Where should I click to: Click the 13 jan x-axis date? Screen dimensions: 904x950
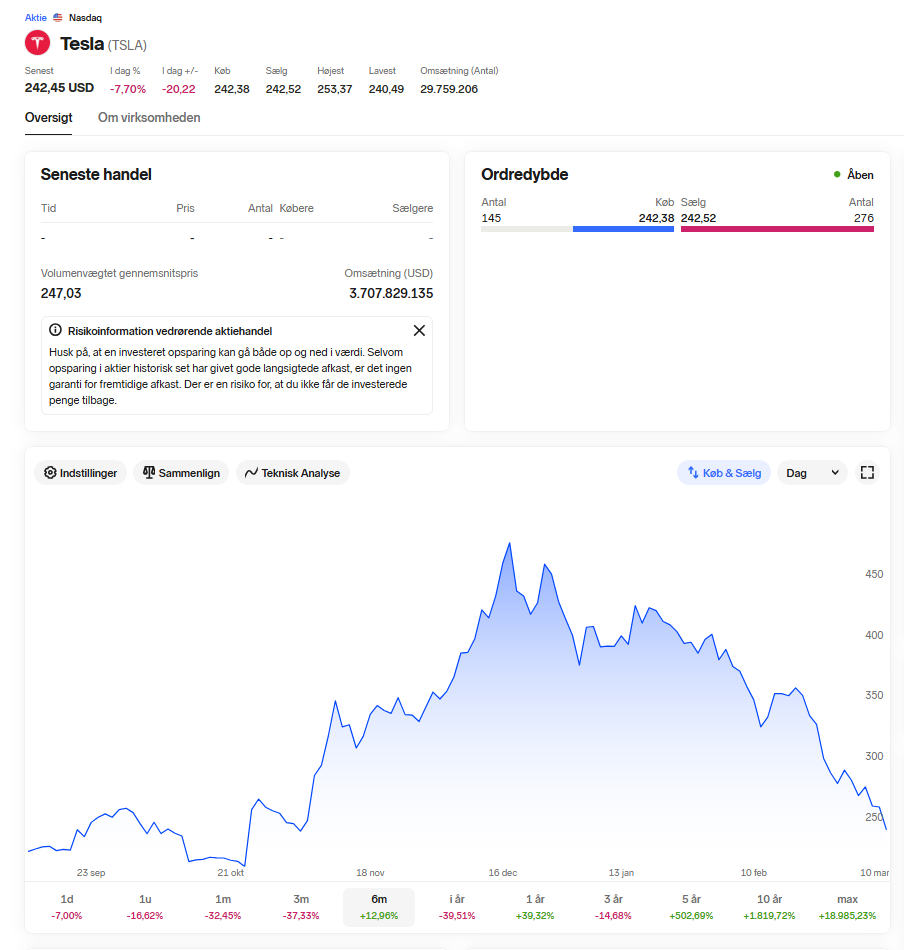(621, 872)
